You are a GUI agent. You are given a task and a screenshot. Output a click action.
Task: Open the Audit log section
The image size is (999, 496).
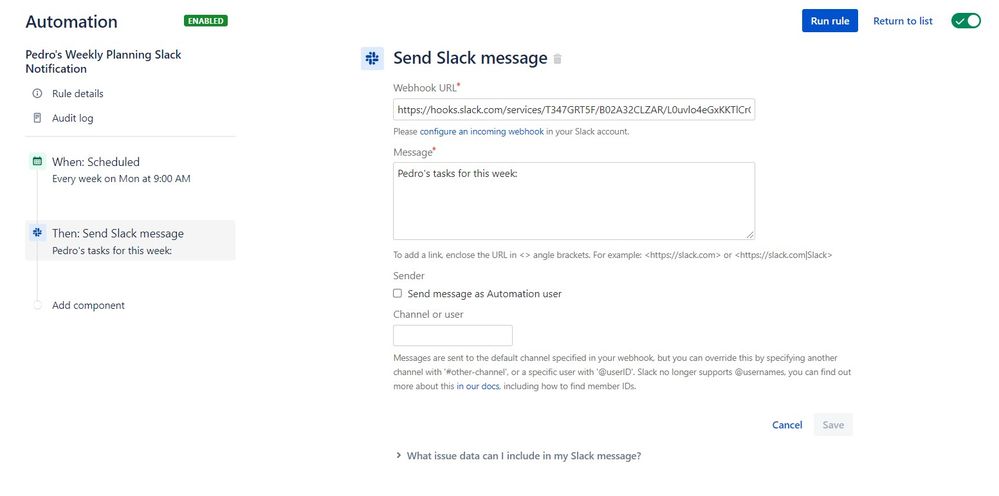point(72,118)
